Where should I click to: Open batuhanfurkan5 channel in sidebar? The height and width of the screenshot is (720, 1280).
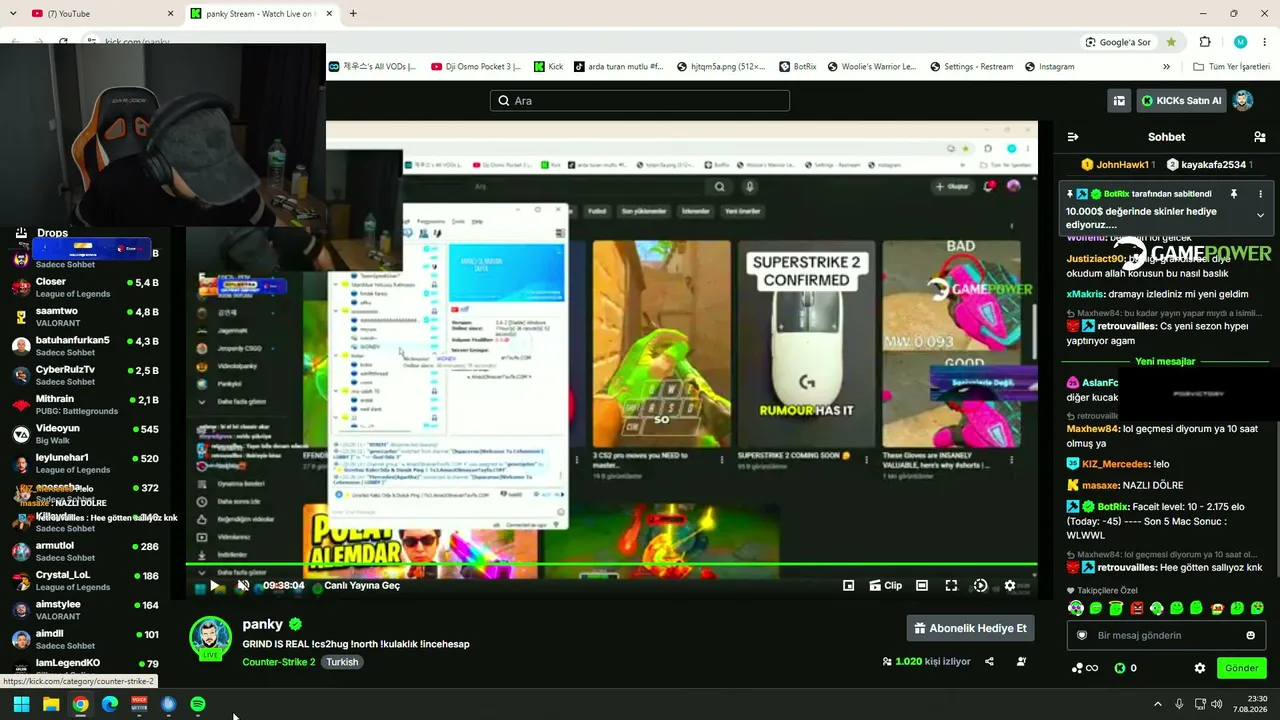point(85,346)
